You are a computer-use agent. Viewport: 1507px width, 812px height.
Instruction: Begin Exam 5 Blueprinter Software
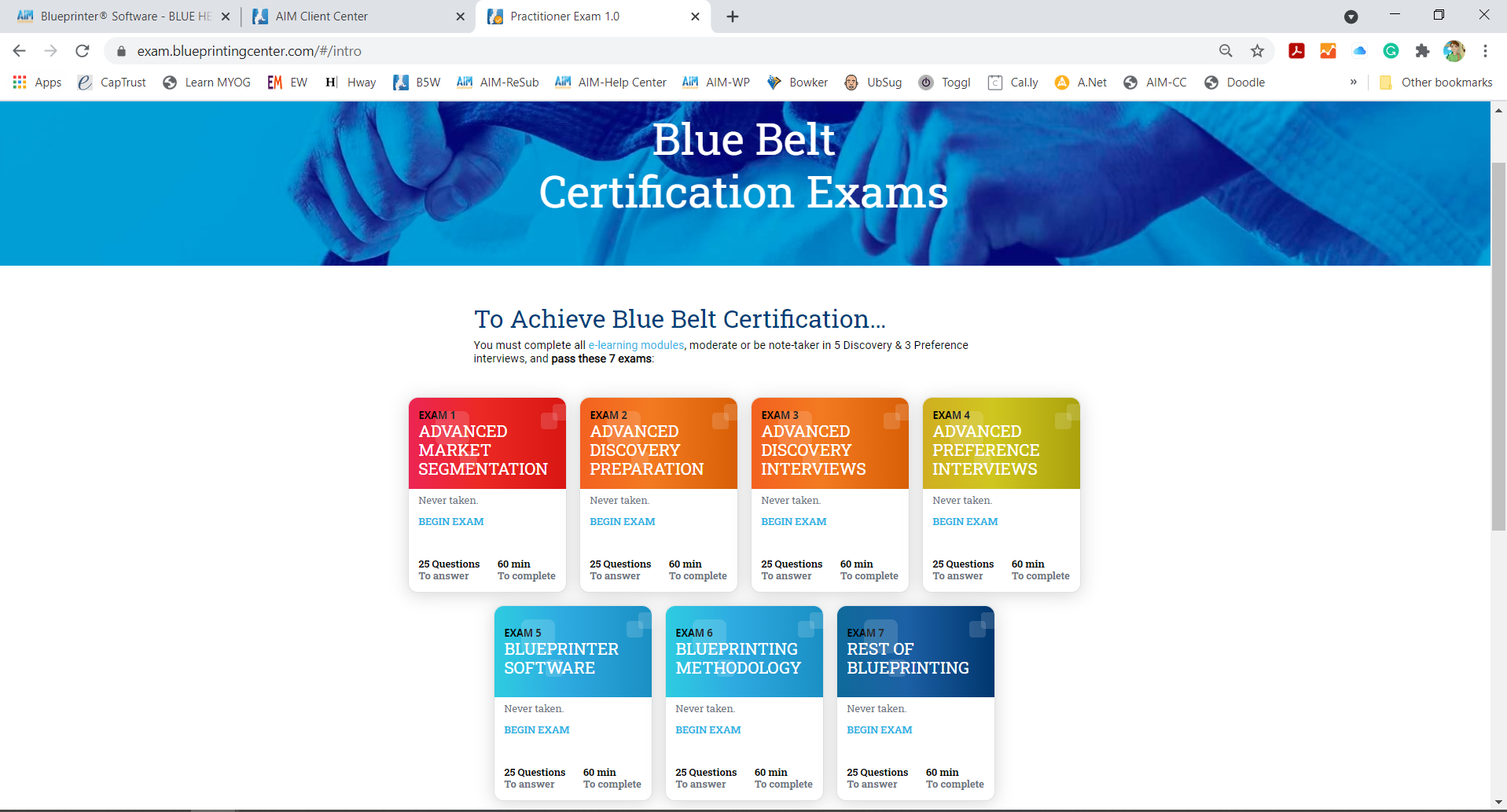[537, 730]
